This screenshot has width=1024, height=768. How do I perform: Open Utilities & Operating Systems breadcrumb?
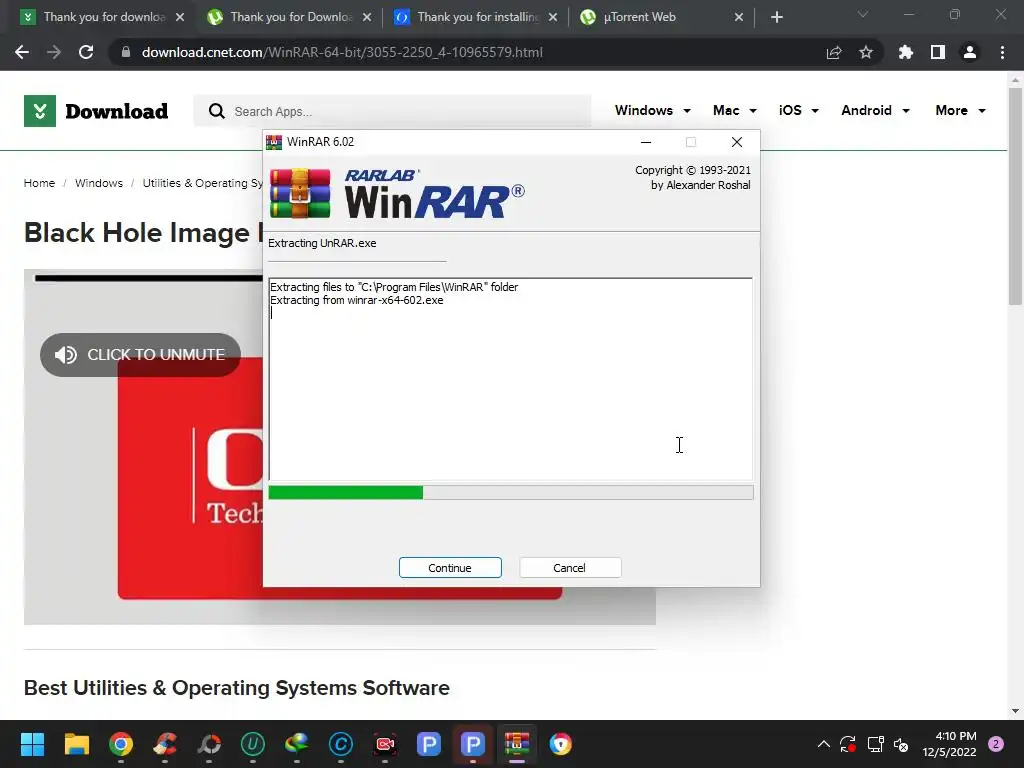click(202, 183)
